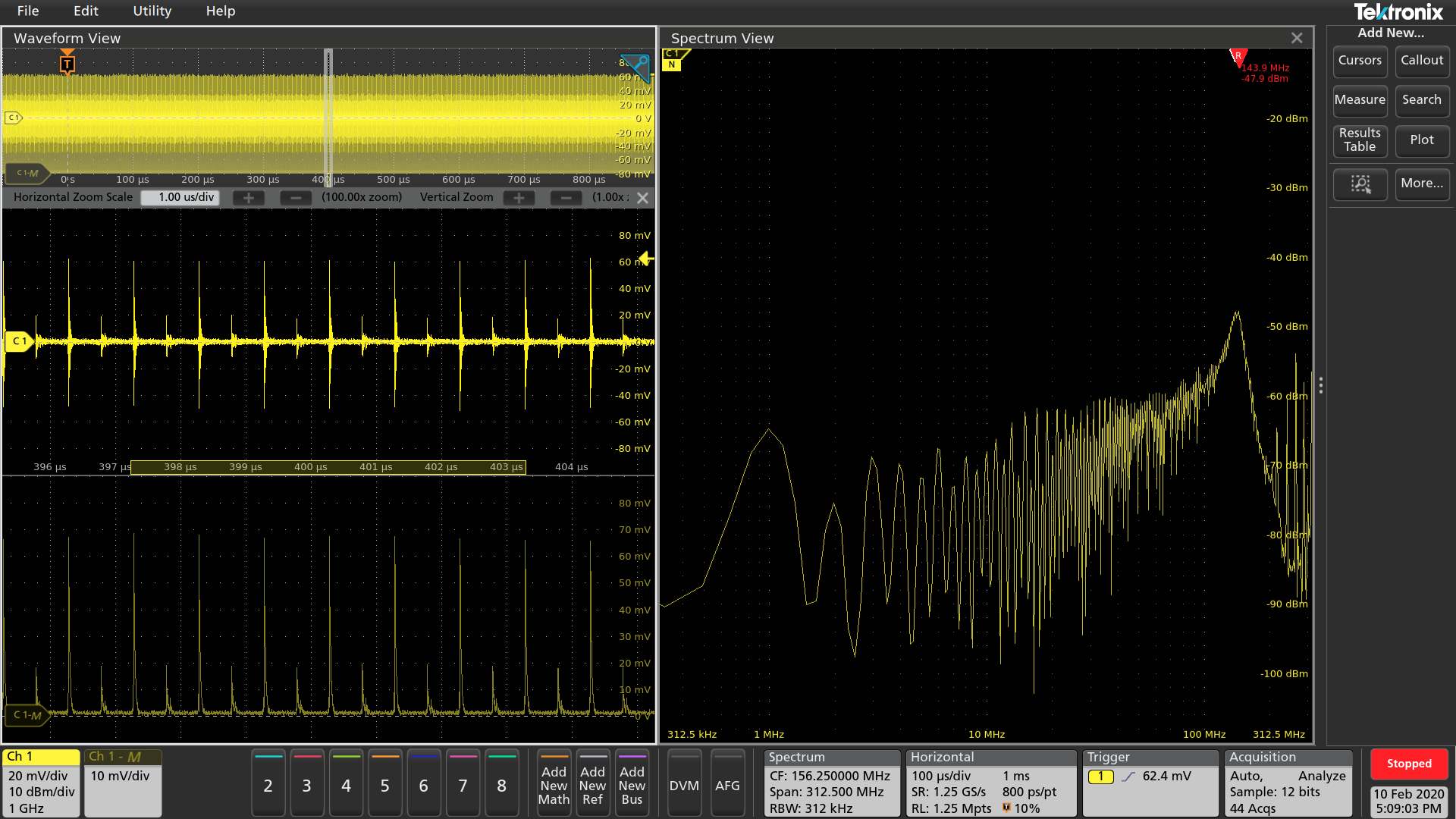Open the Results Table
This screenshot has height=819, width=1456.
pos(1360,140)
